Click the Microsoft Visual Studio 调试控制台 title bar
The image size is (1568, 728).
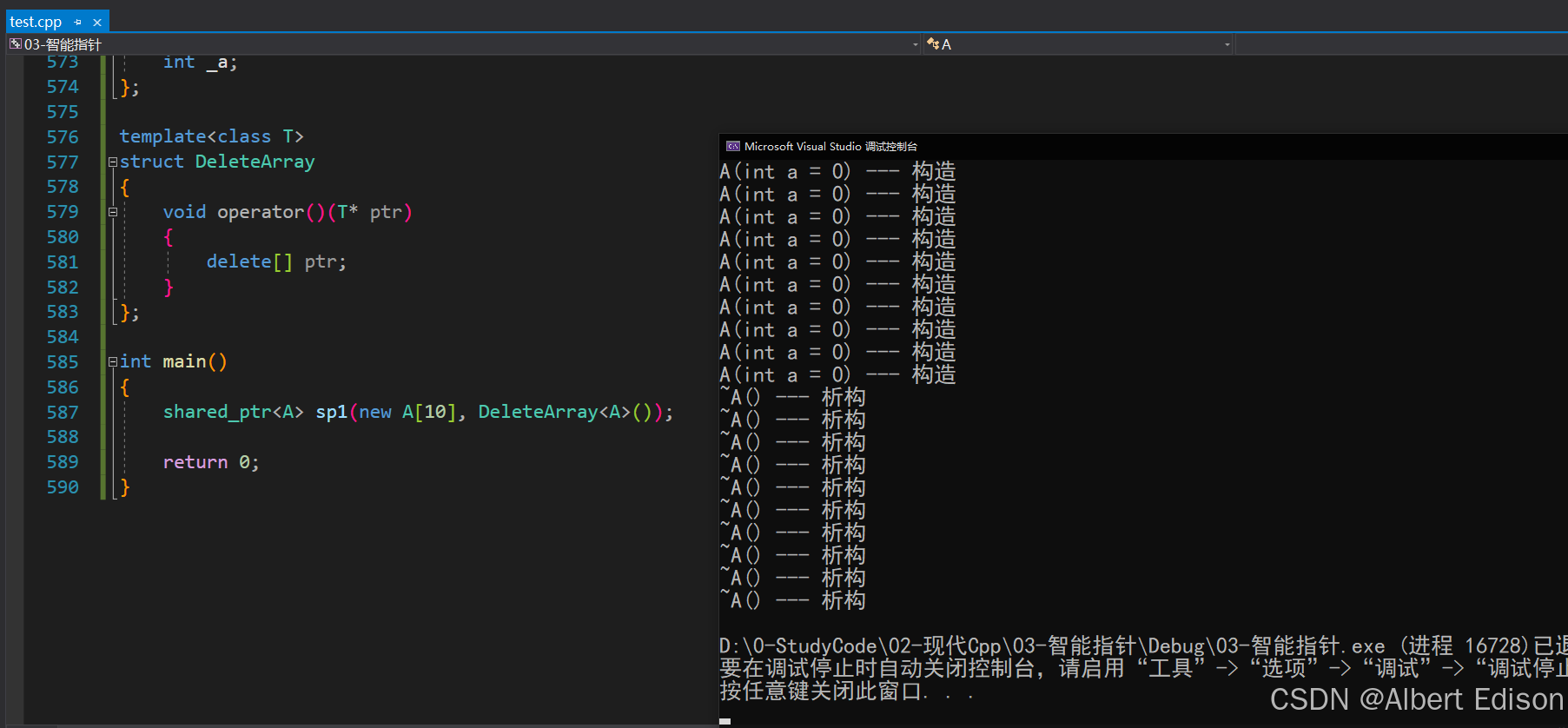click(x=1143, y=146)
